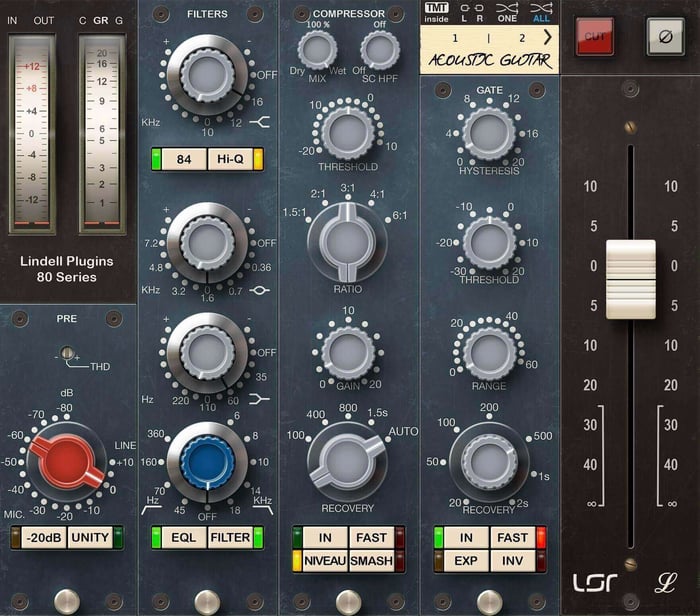Click the COMPRESSOR module bottom bypass button
Viewport: 700px width, 616px height.
click(348, 601)
